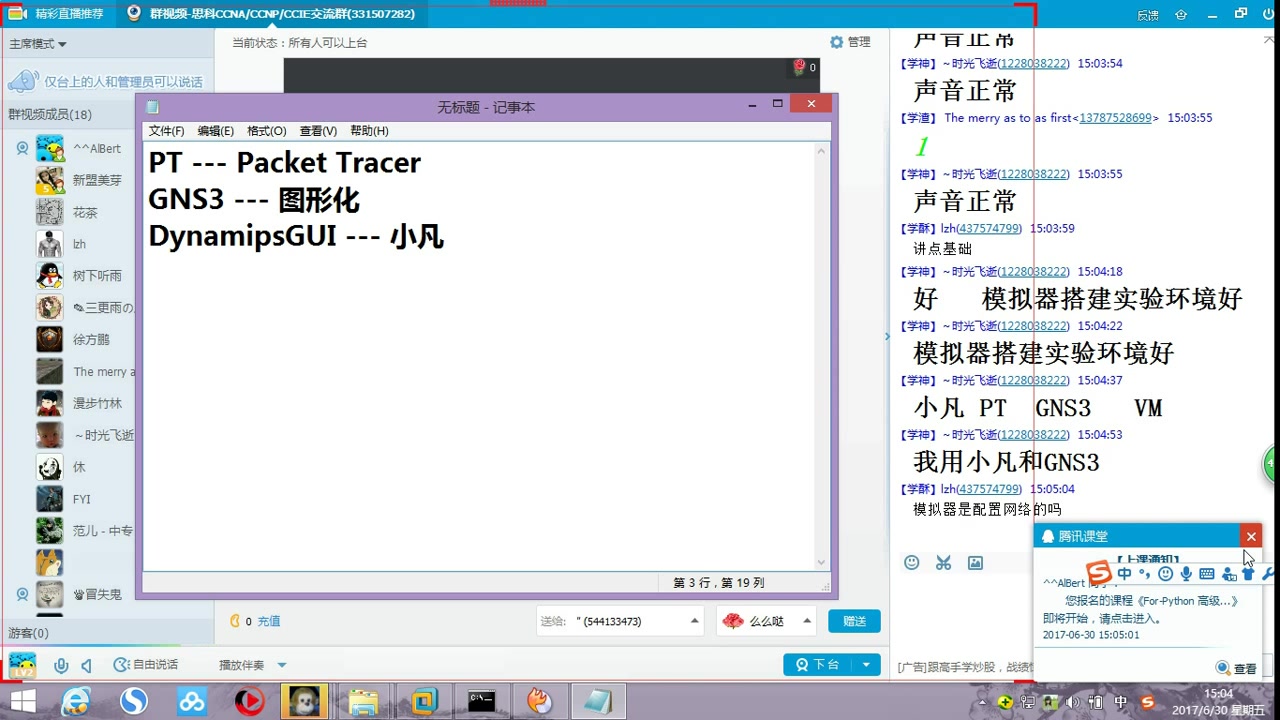This screenshot has width=1280, height=720.
Task: Click Notepad scrollbar up arrow
Action: [x=822, y=152]
